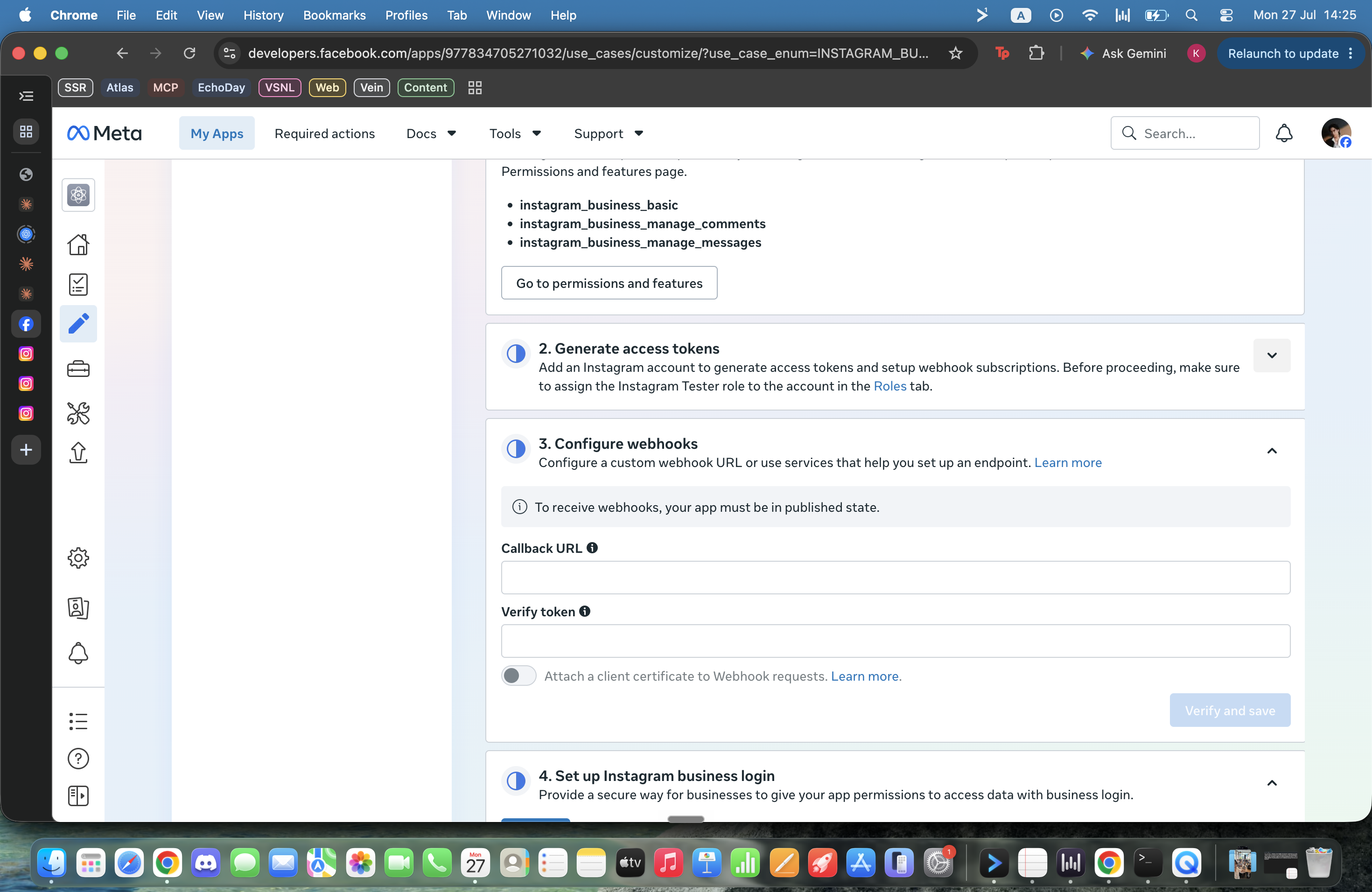The height and width of the screenshot is (892, 1372).
Task: Open the Tools dropdown menu
Action: pyautogui.click(x=515, y=134)
